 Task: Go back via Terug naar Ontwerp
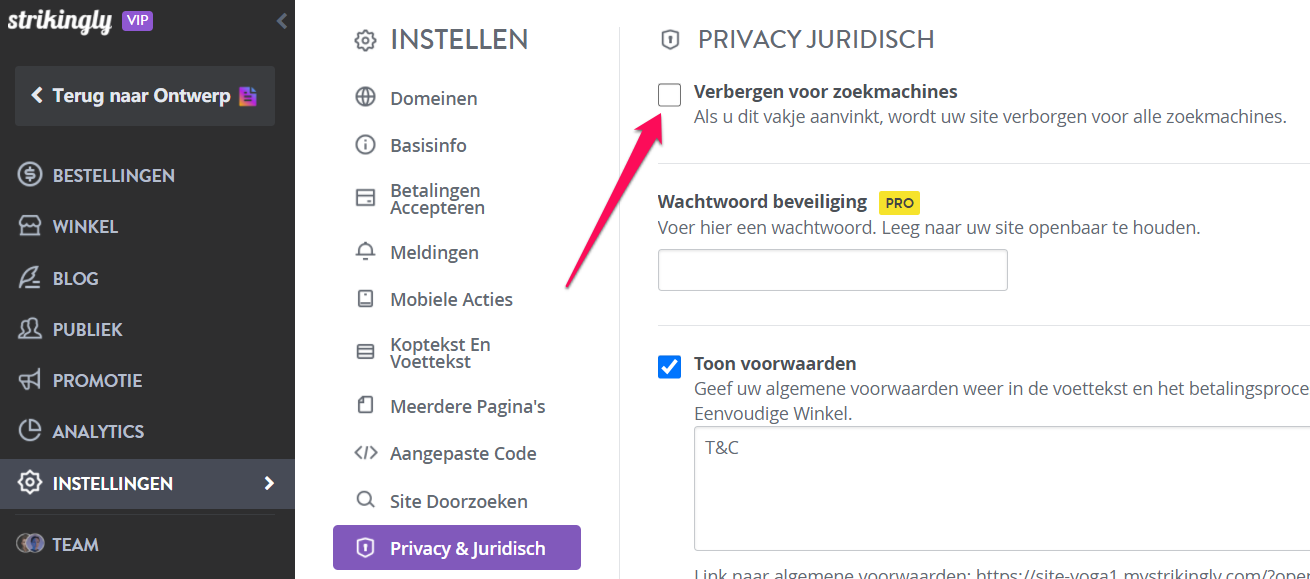(x=145, y=96)
